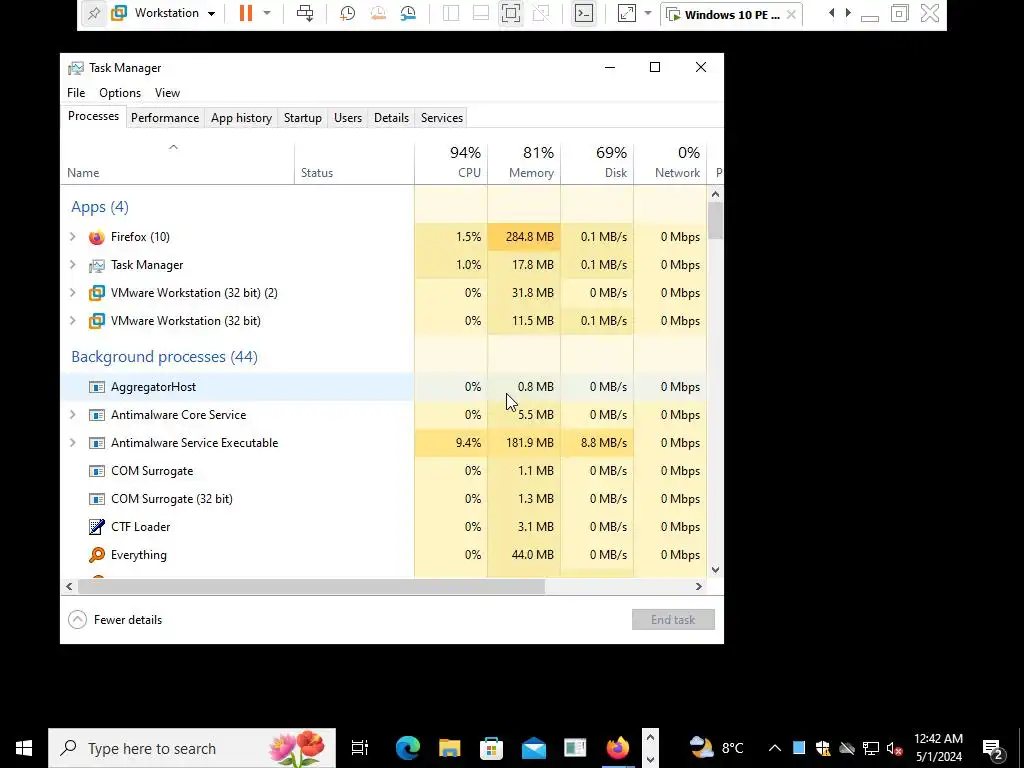
Task: Switch to the Users tab
Action: [x=347, y=118]
